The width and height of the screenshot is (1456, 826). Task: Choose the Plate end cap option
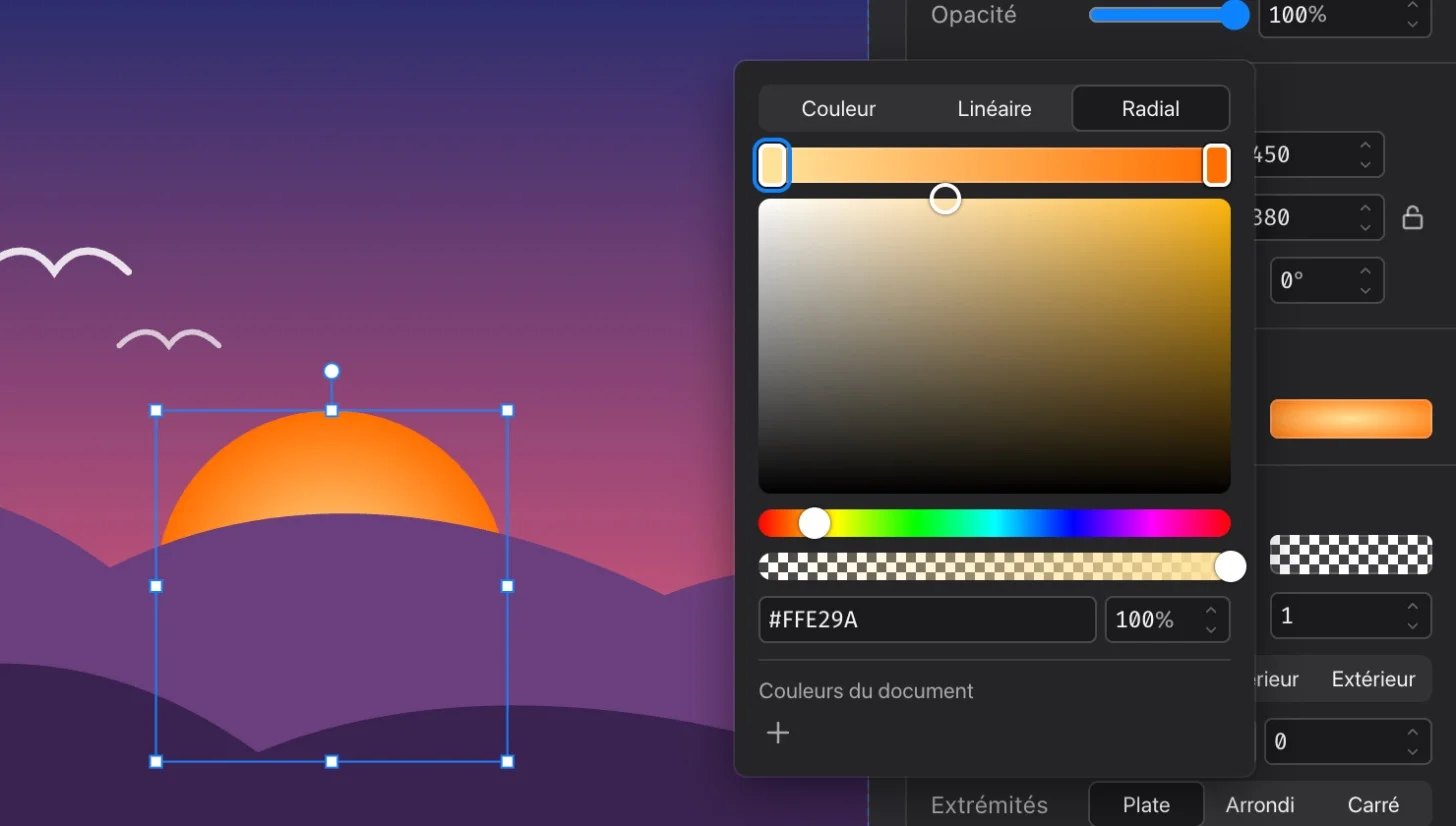[x=1146, y=805]
